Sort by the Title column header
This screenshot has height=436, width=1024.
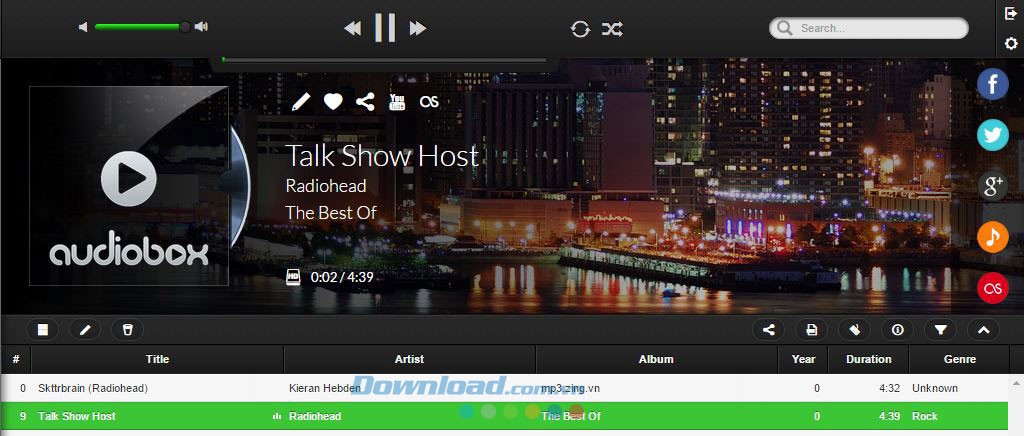pos(157,359)
